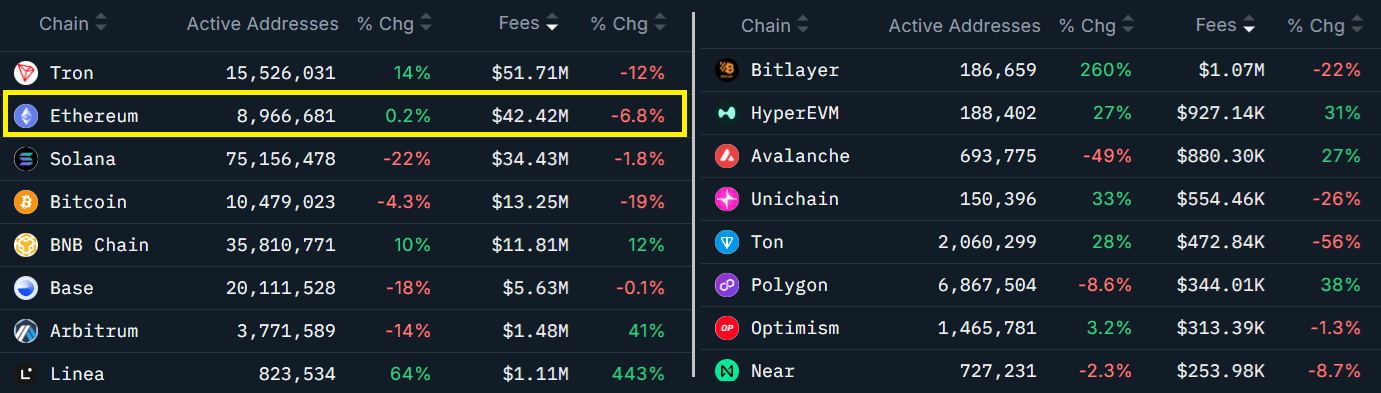Image resolution: width=1381 pixels, height=393 pixels.
Task: Click the BNB Chain logo icon
Action: point(25,245)
